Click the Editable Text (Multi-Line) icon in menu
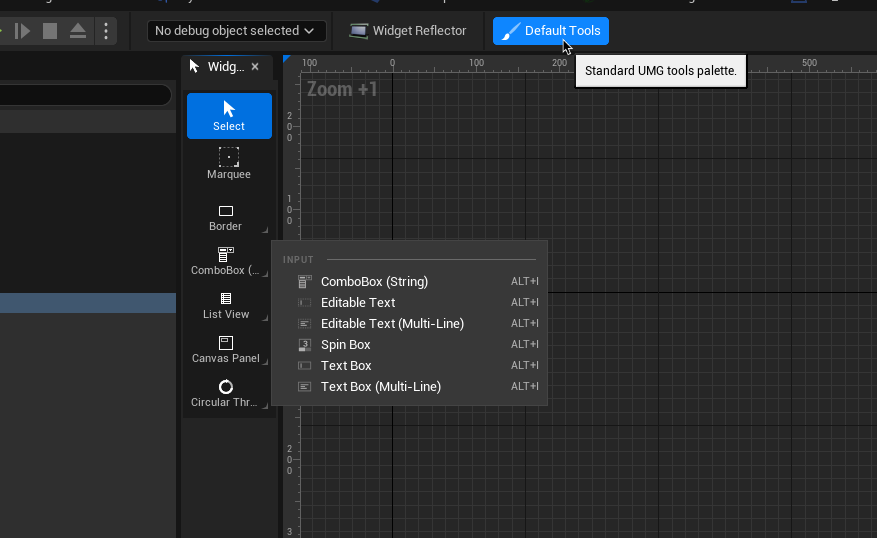This screenshot has height=538, width=877. [x=304, y=323]
